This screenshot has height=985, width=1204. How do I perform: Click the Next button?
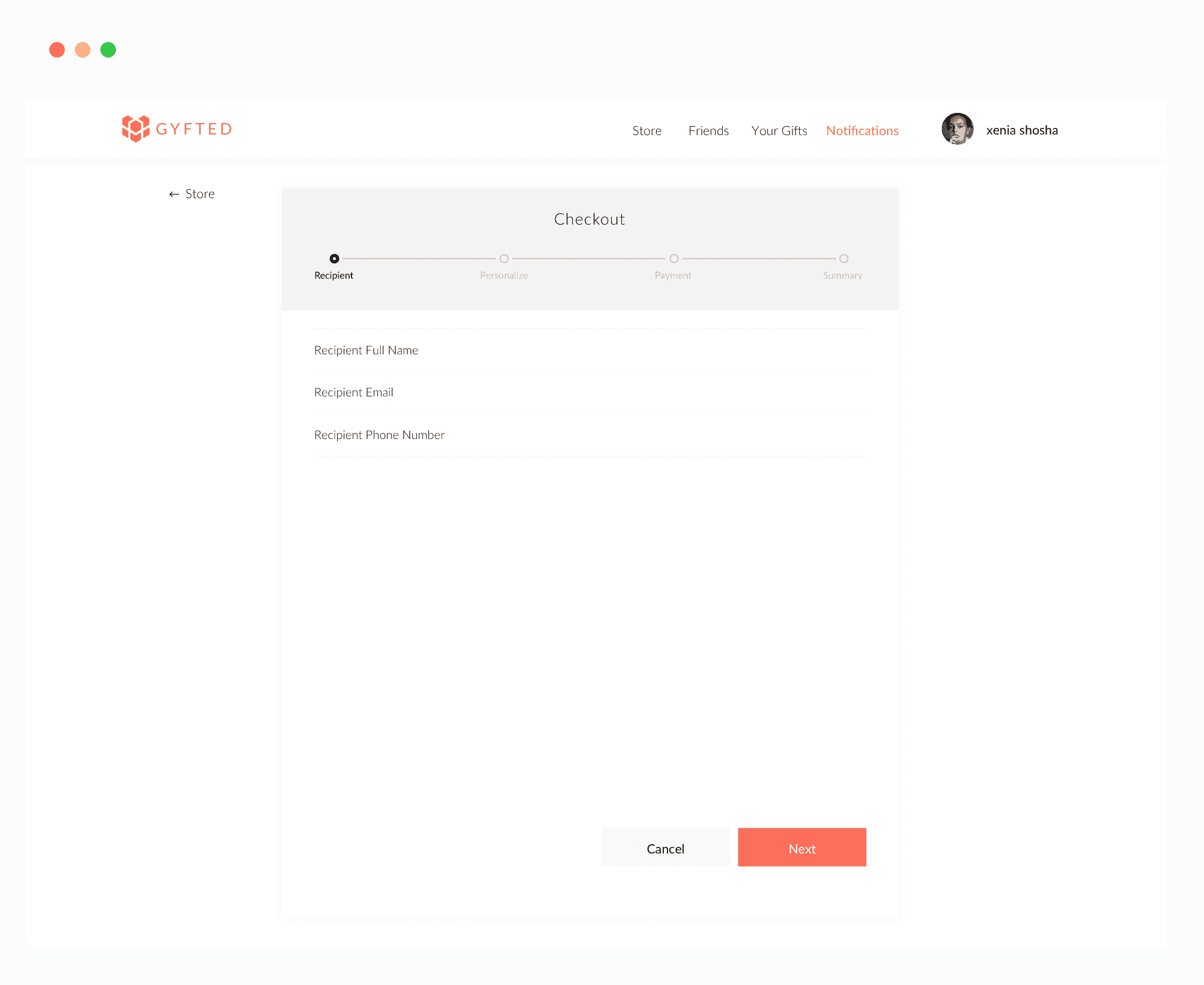coord(802,847)
